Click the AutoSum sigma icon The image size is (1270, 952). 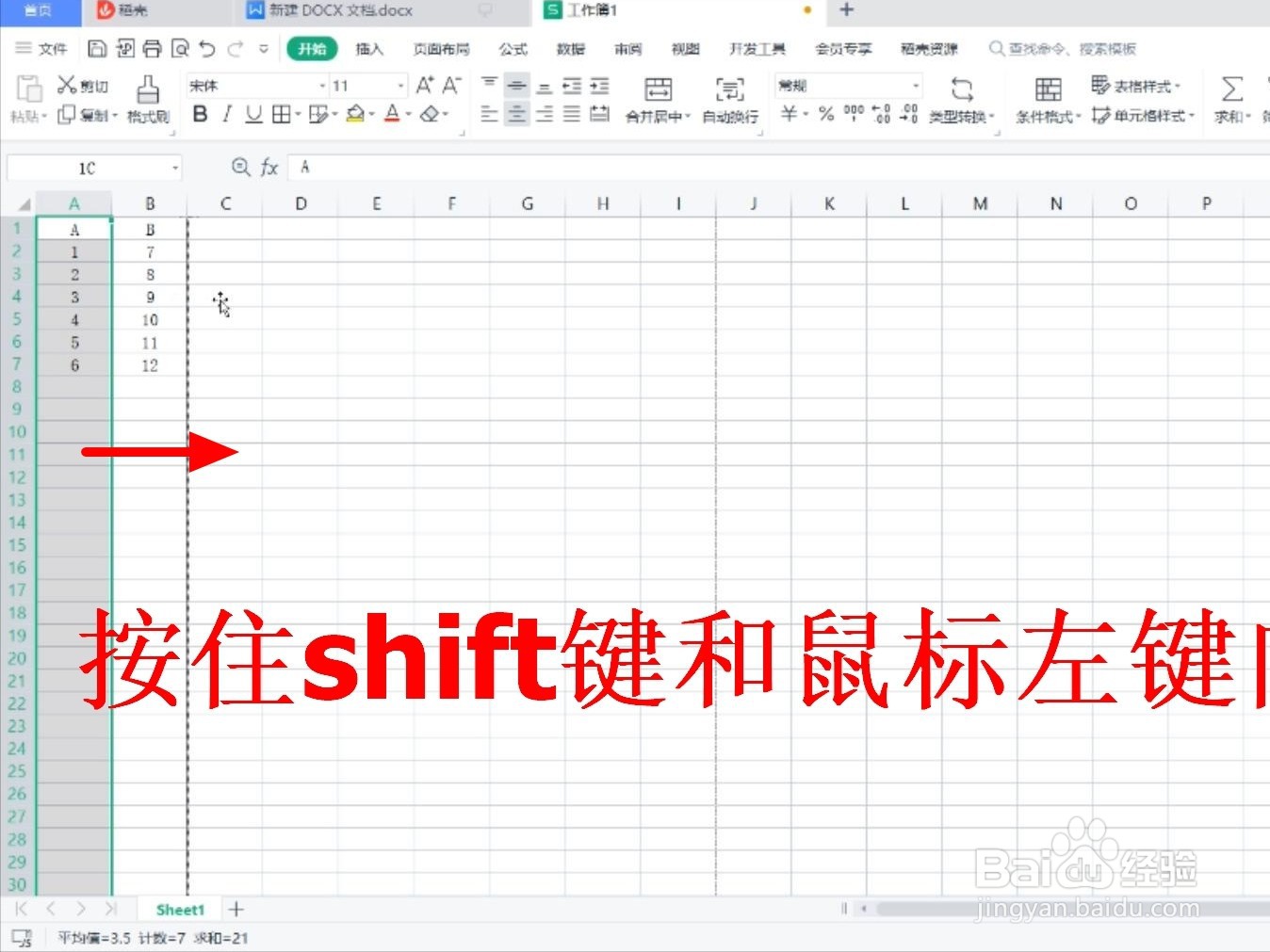tap(1231, 89)
